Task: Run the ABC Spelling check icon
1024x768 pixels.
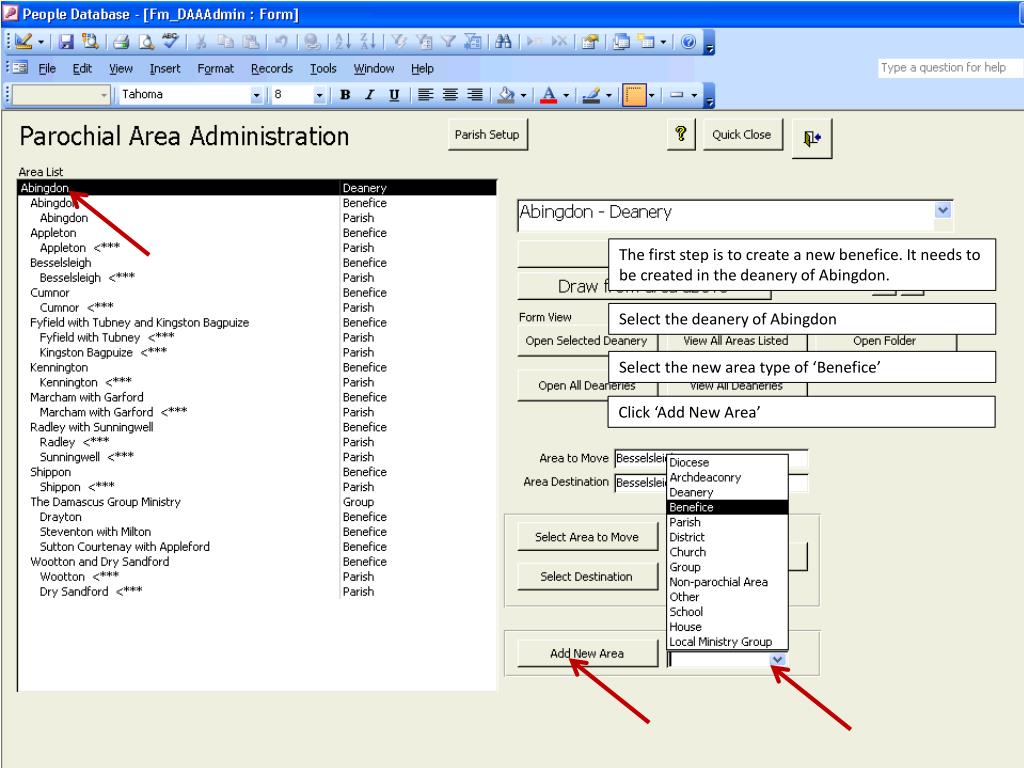Action: pyautogui.click(x=170, y=41)
